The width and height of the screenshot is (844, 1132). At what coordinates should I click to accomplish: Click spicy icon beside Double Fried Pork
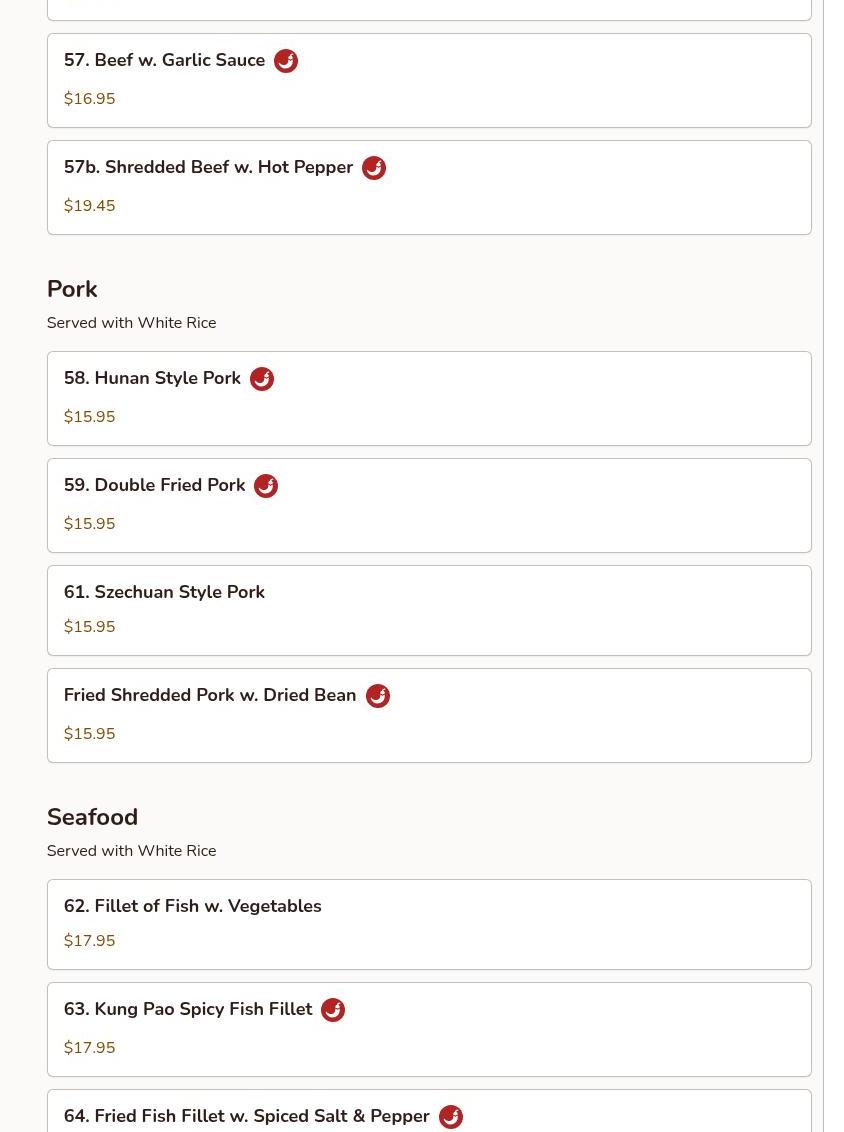(x=266, y=486)
